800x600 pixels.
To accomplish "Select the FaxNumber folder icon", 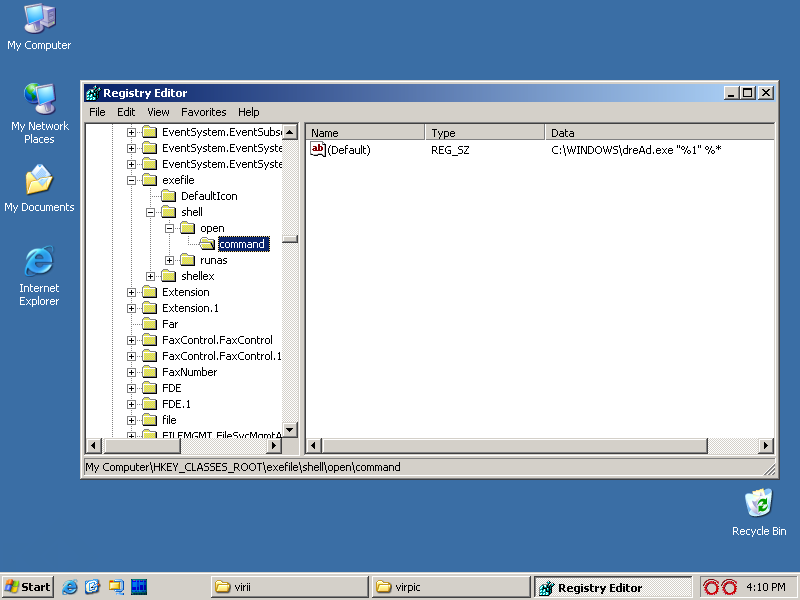I will 149,372.
